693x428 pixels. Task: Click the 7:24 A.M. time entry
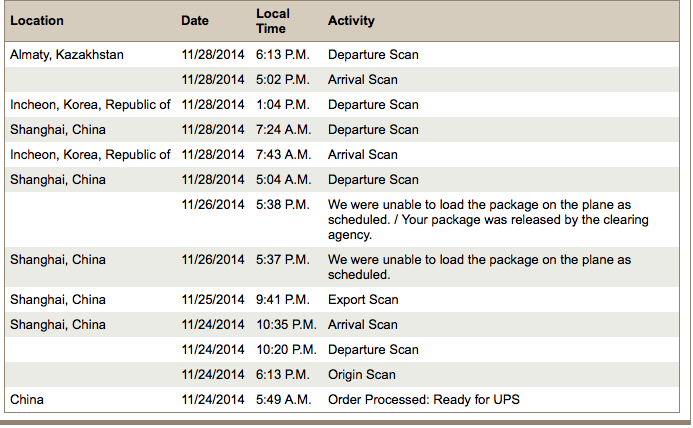click(283, 130)
